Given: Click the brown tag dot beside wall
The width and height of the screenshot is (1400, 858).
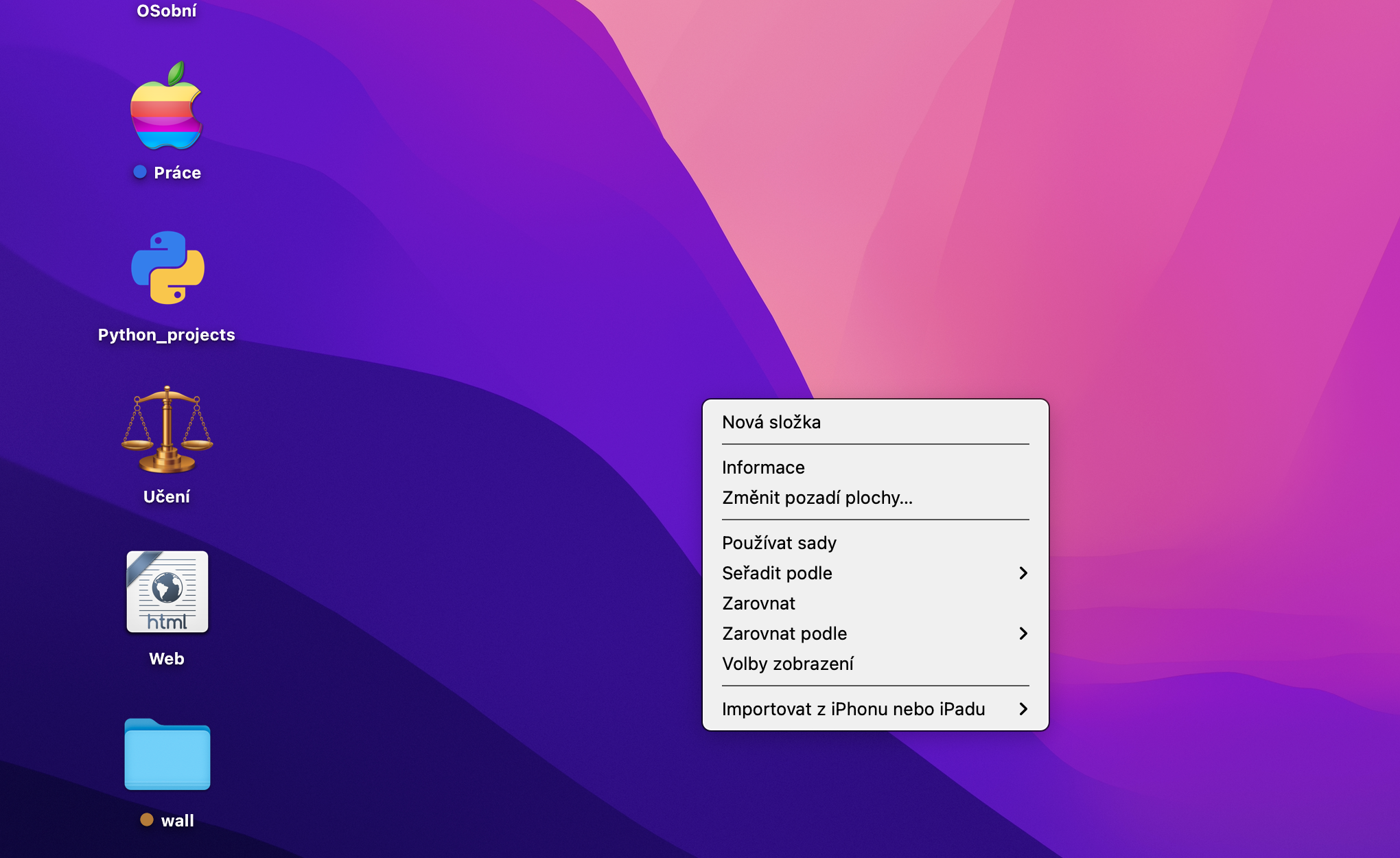Looking at the screenshot, I should [x=146, y=820].
